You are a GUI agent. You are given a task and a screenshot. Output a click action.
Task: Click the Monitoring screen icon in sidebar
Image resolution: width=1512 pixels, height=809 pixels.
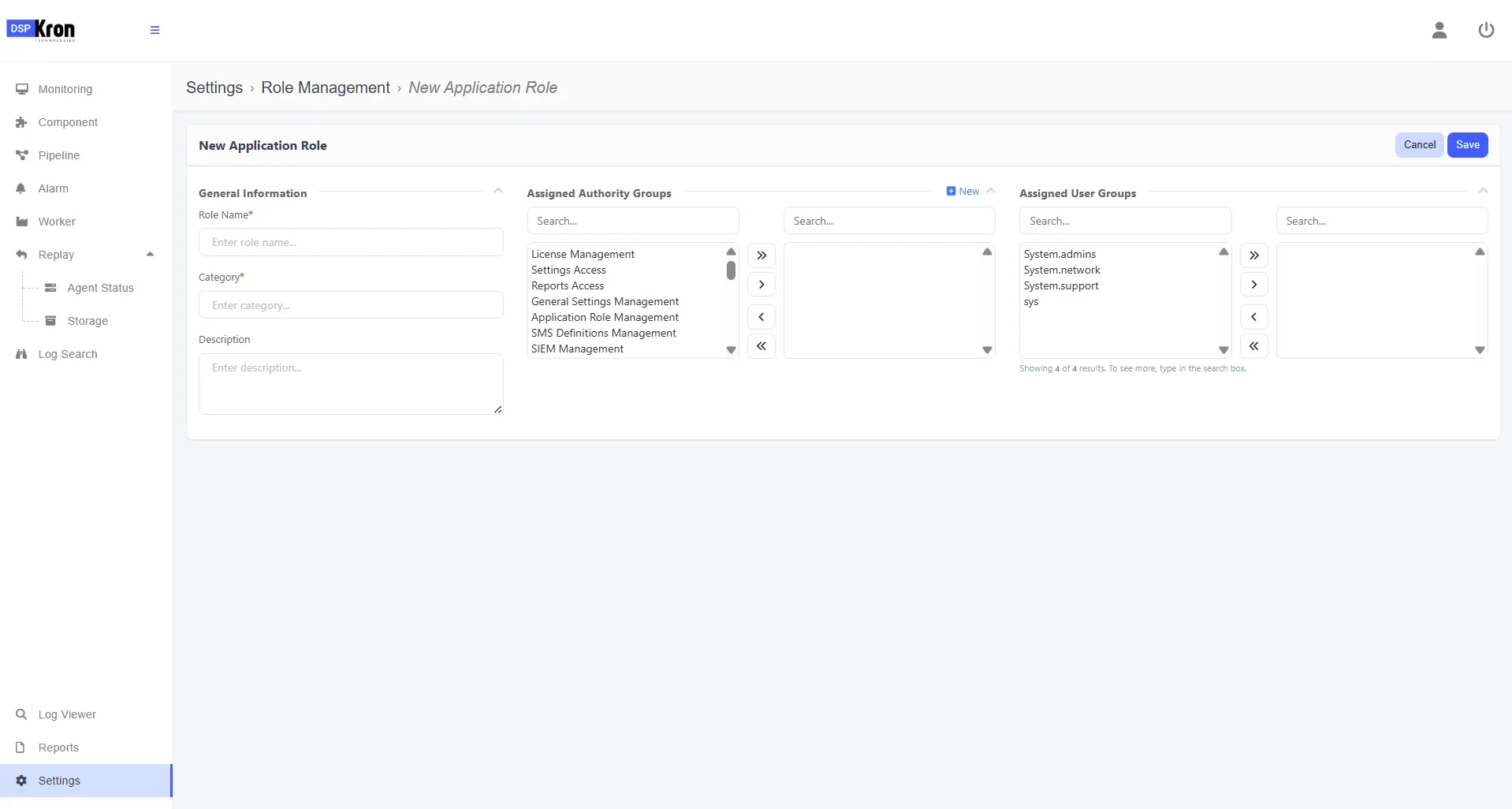coord(22,89)
